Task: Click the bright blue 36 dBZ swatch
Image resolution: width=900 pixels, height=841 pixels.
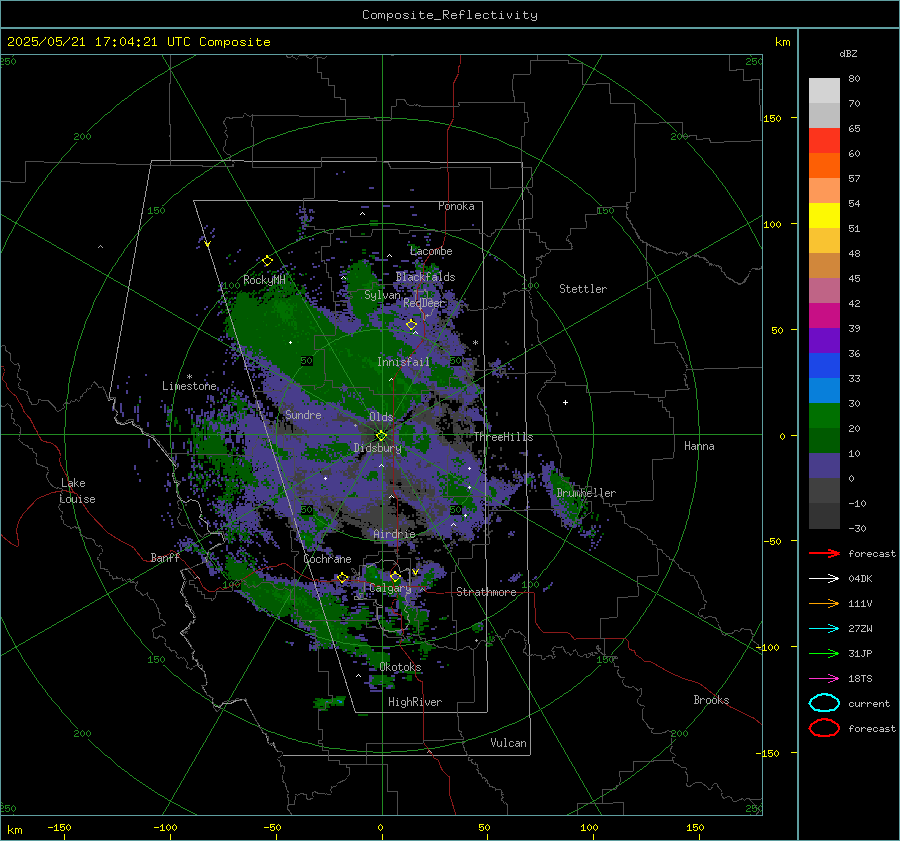Action: tap(824, 365)
